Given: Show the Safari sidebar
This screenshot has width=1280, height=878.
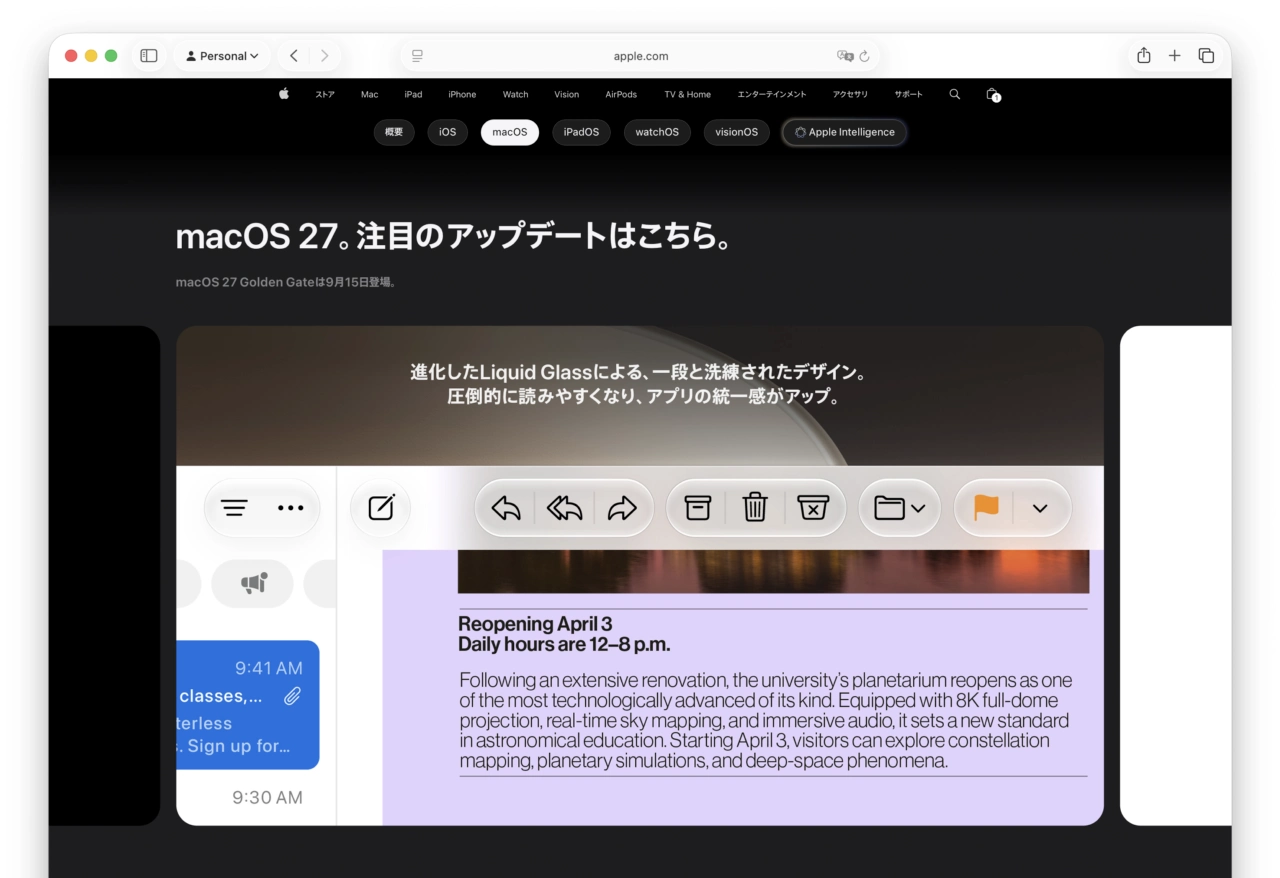Looking at the screenshot, I should [x=149, y=56].
